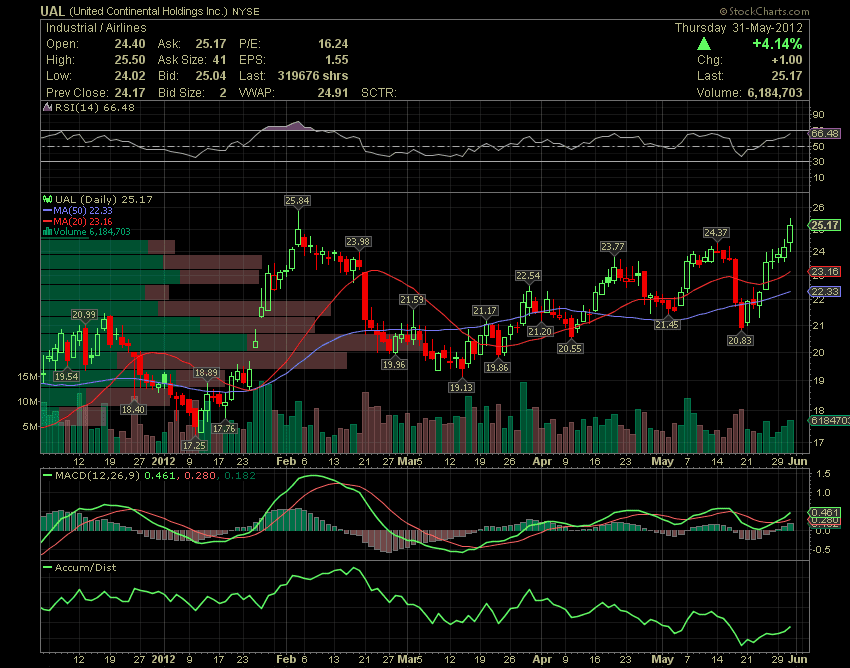850x668 pixels.
Task: Click the 18.40 price callout
Action: pyautogui.click(x=133, y=409)
